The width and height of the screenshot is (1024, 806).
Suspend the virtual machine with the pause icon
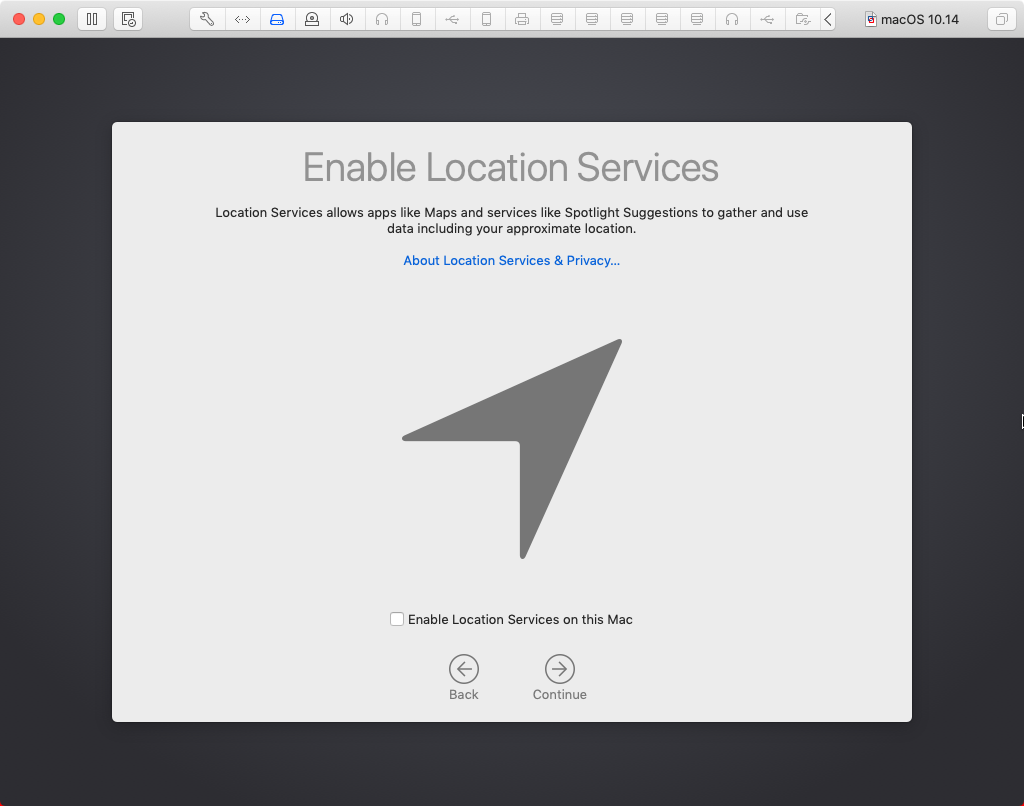pos(91,18)
